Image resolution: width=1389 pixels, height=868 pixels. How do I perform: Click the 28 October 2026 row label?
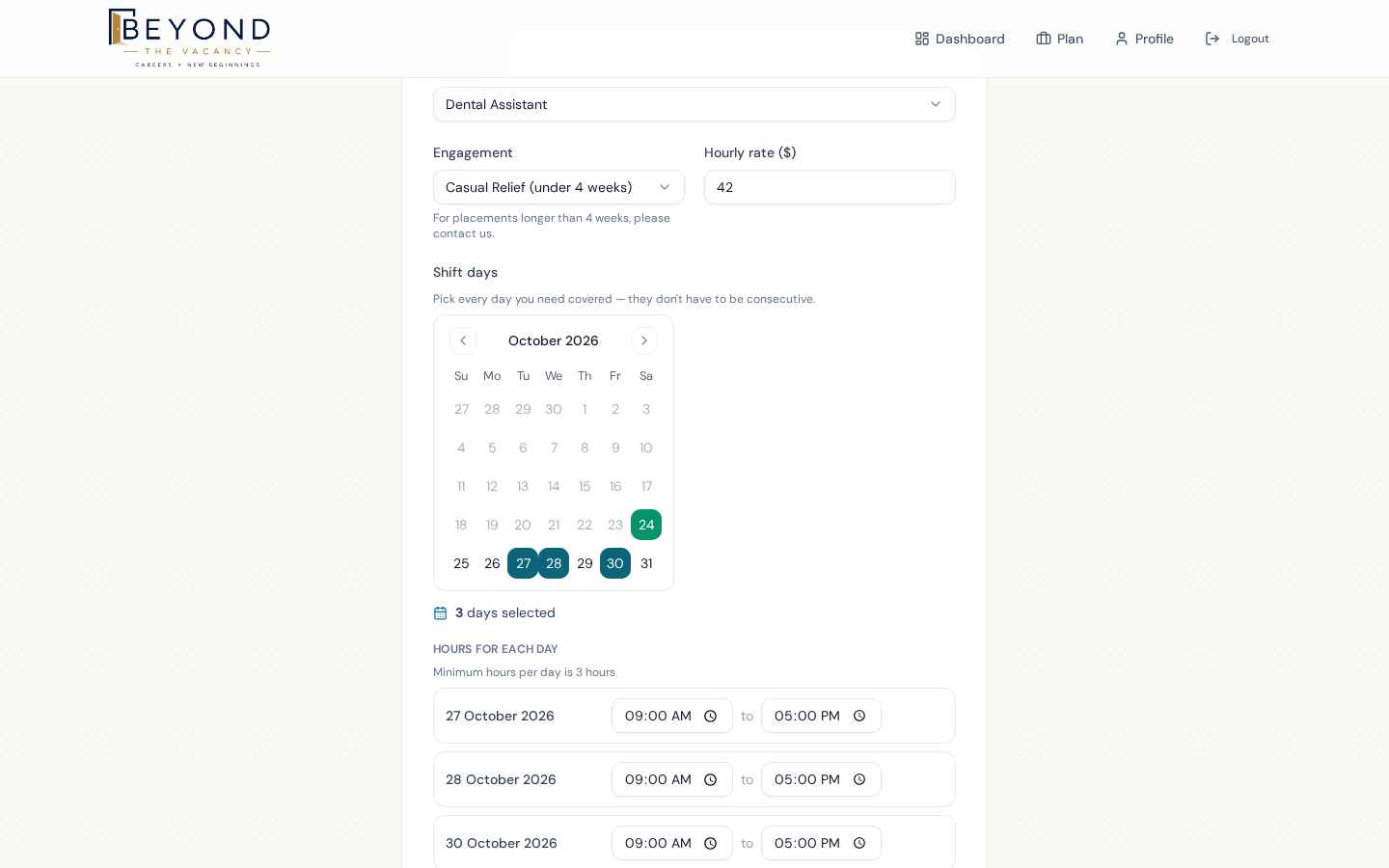(x=501, y=779)
